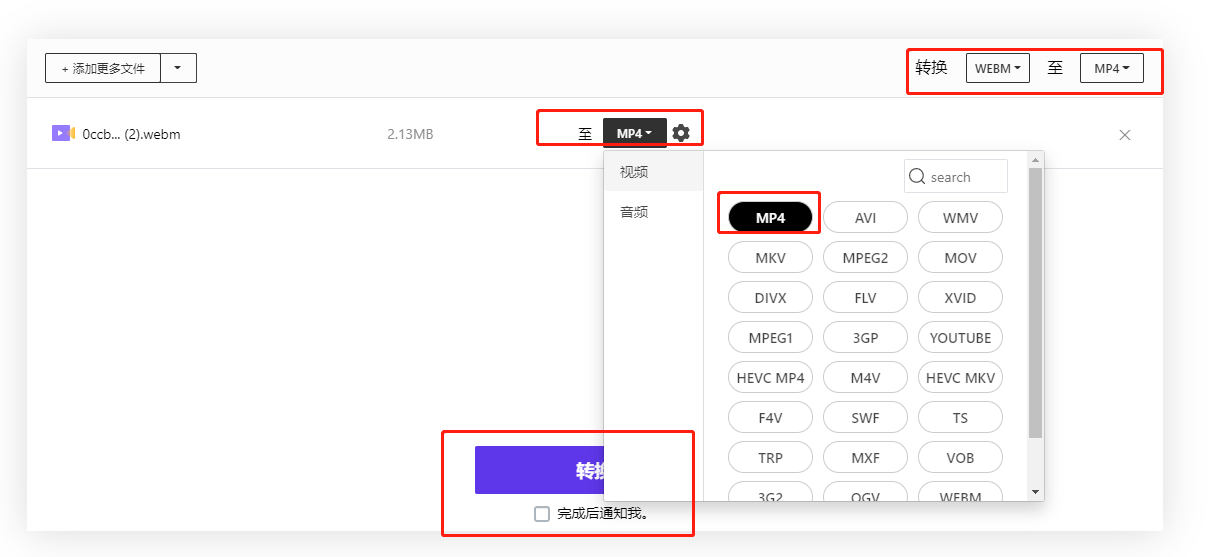The height and width of the screenshot is (557, 1224).
Task: Click the format list scrollbar thumb
Action: tap(1035, 300)
